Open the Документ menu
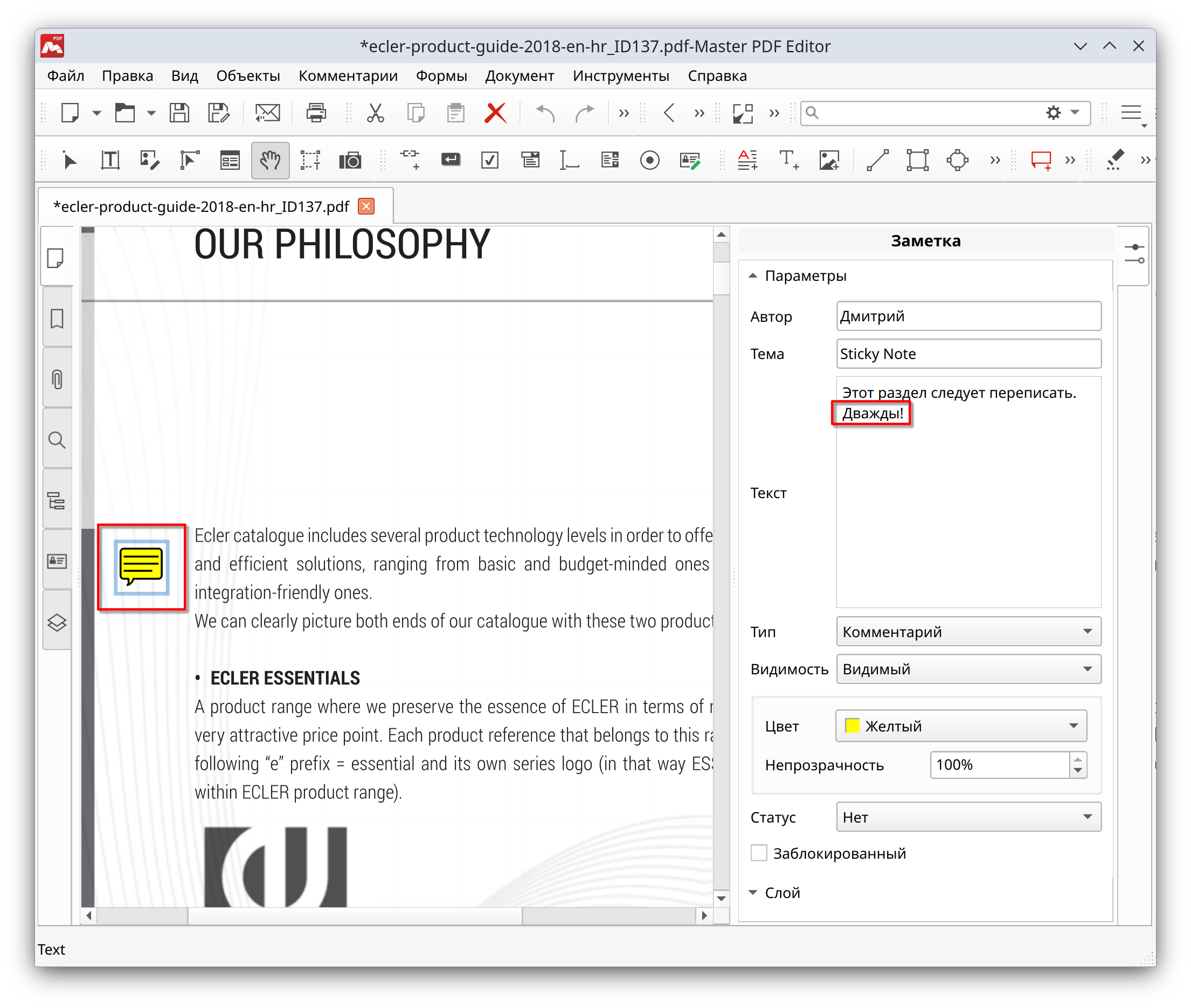This screenshot has width=1191, height=1008. click(519, 76)
